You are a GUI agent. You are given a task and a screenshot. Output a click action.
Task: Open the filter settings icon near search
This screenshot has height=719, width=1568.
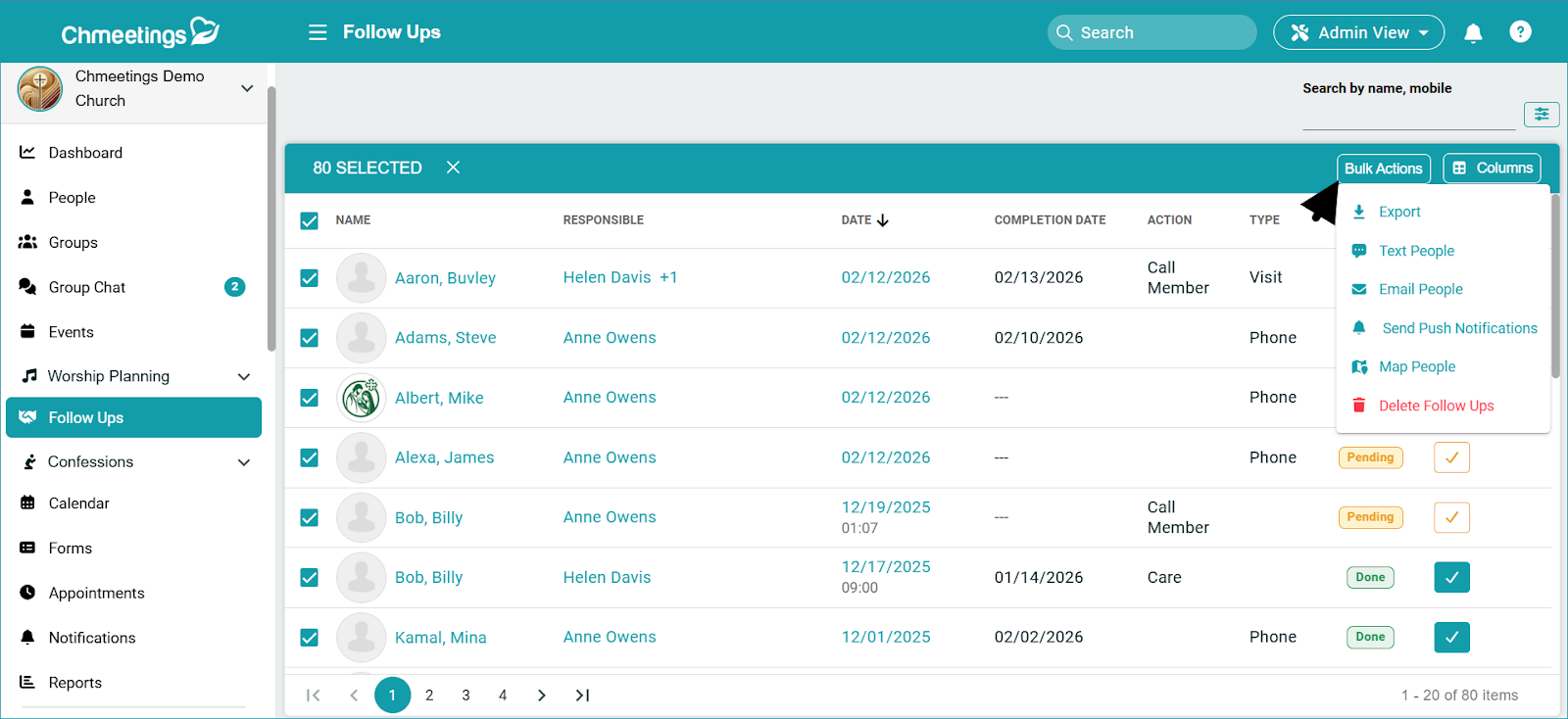(1541, 115)
